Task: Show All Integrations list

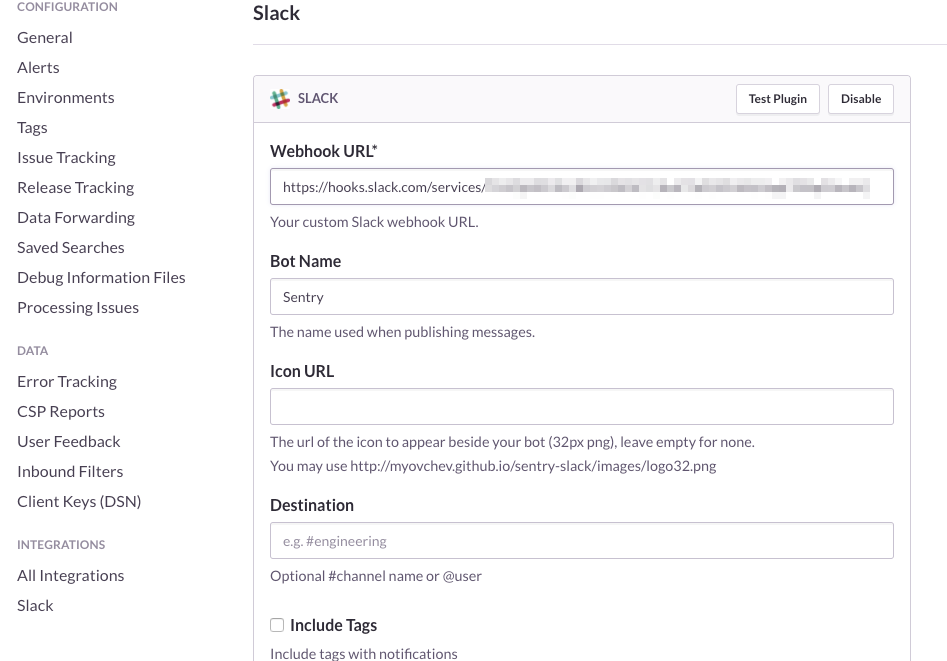Action: 71,575
